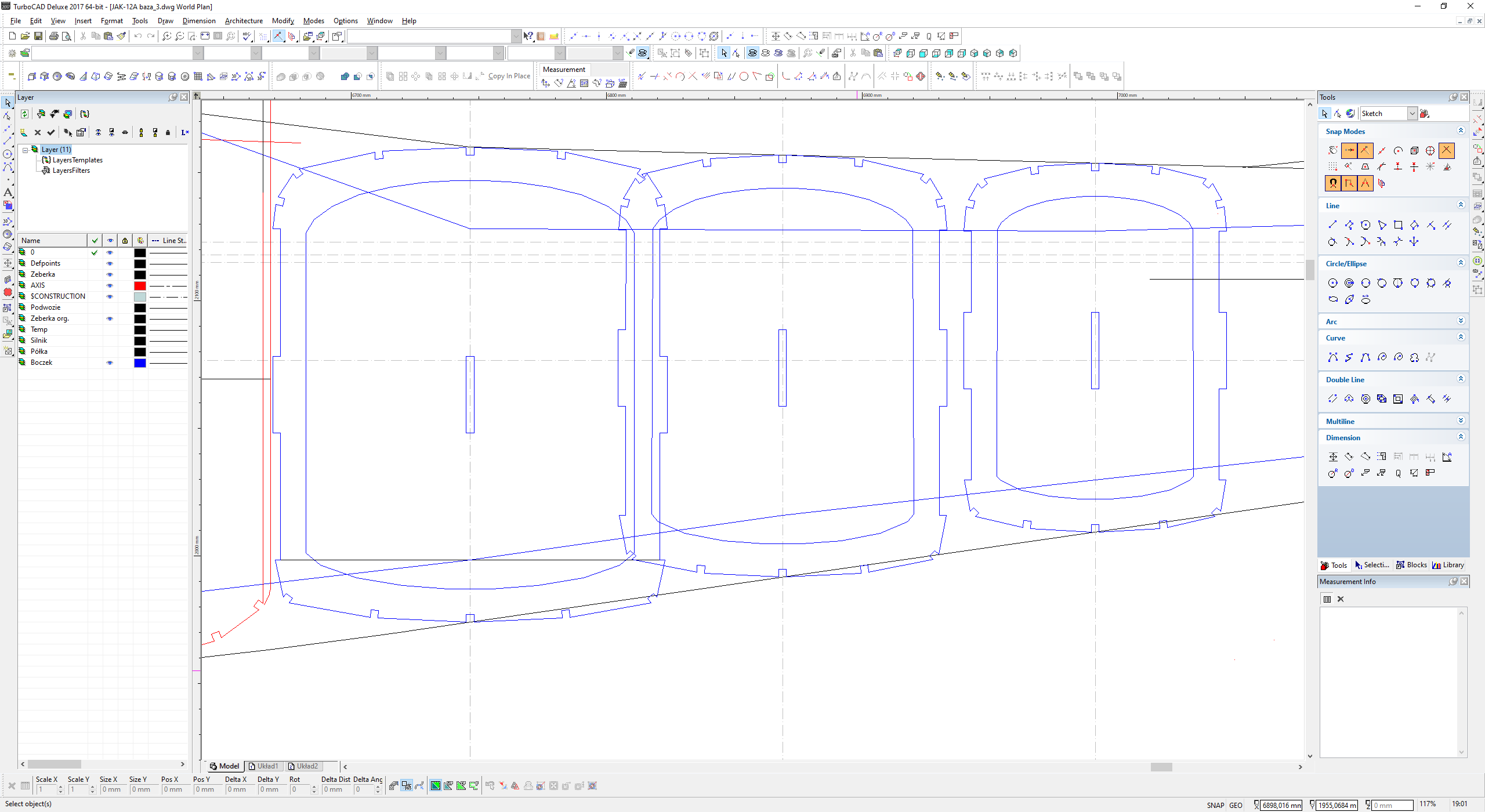
Task: Select the Polygon tool in Line group
Action: [1366, 225]
